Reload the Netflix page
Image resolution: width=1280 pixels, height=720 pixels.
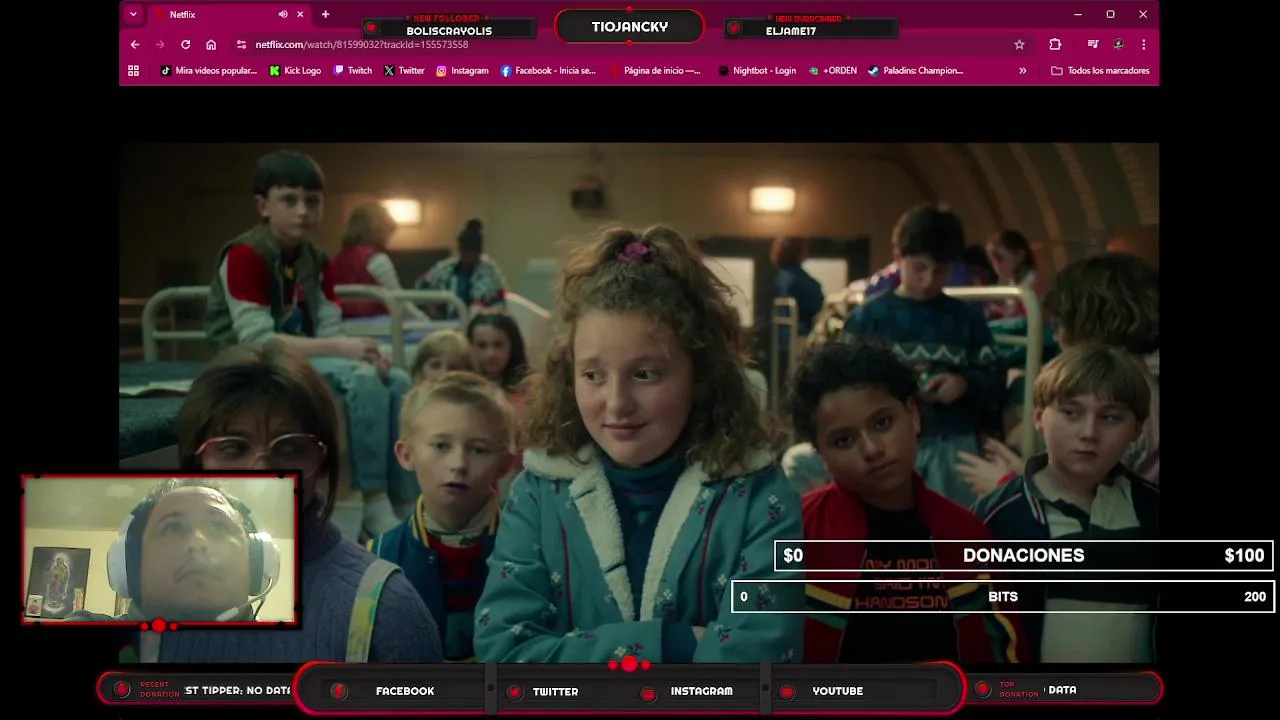click(185, 44)
